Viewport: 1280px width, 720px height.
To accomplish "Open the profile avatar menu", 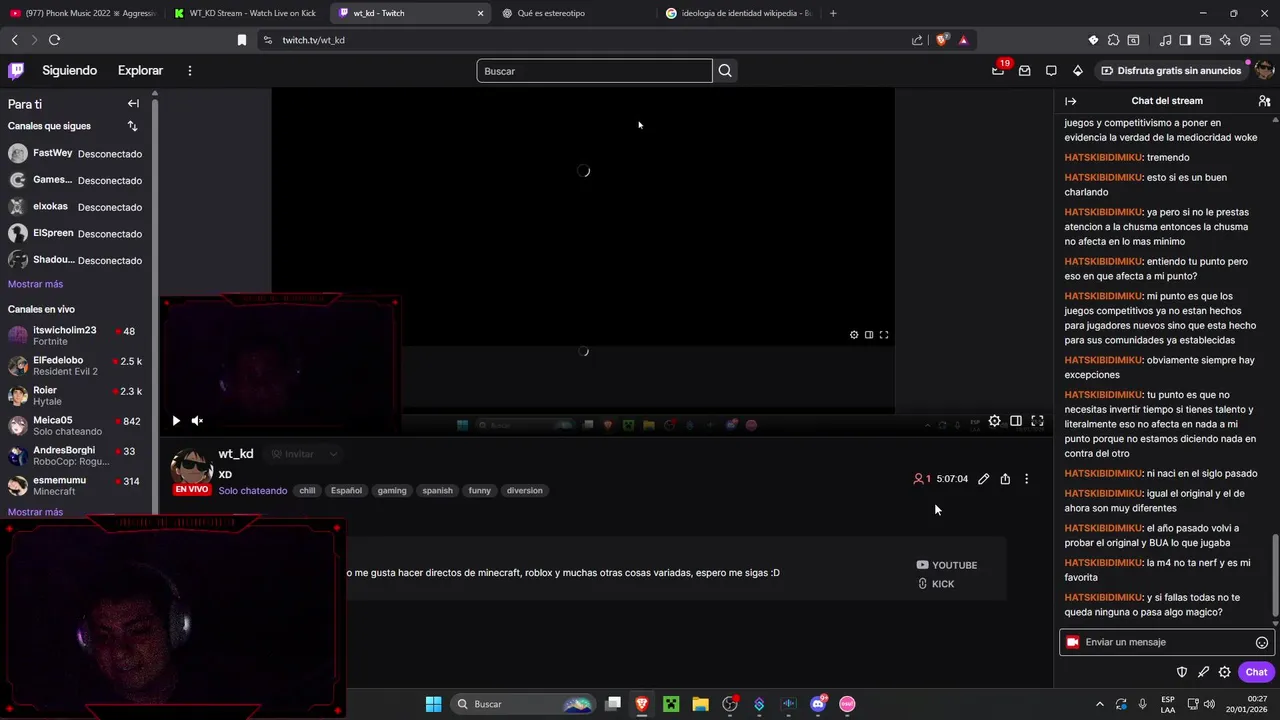I will 1264,70.
